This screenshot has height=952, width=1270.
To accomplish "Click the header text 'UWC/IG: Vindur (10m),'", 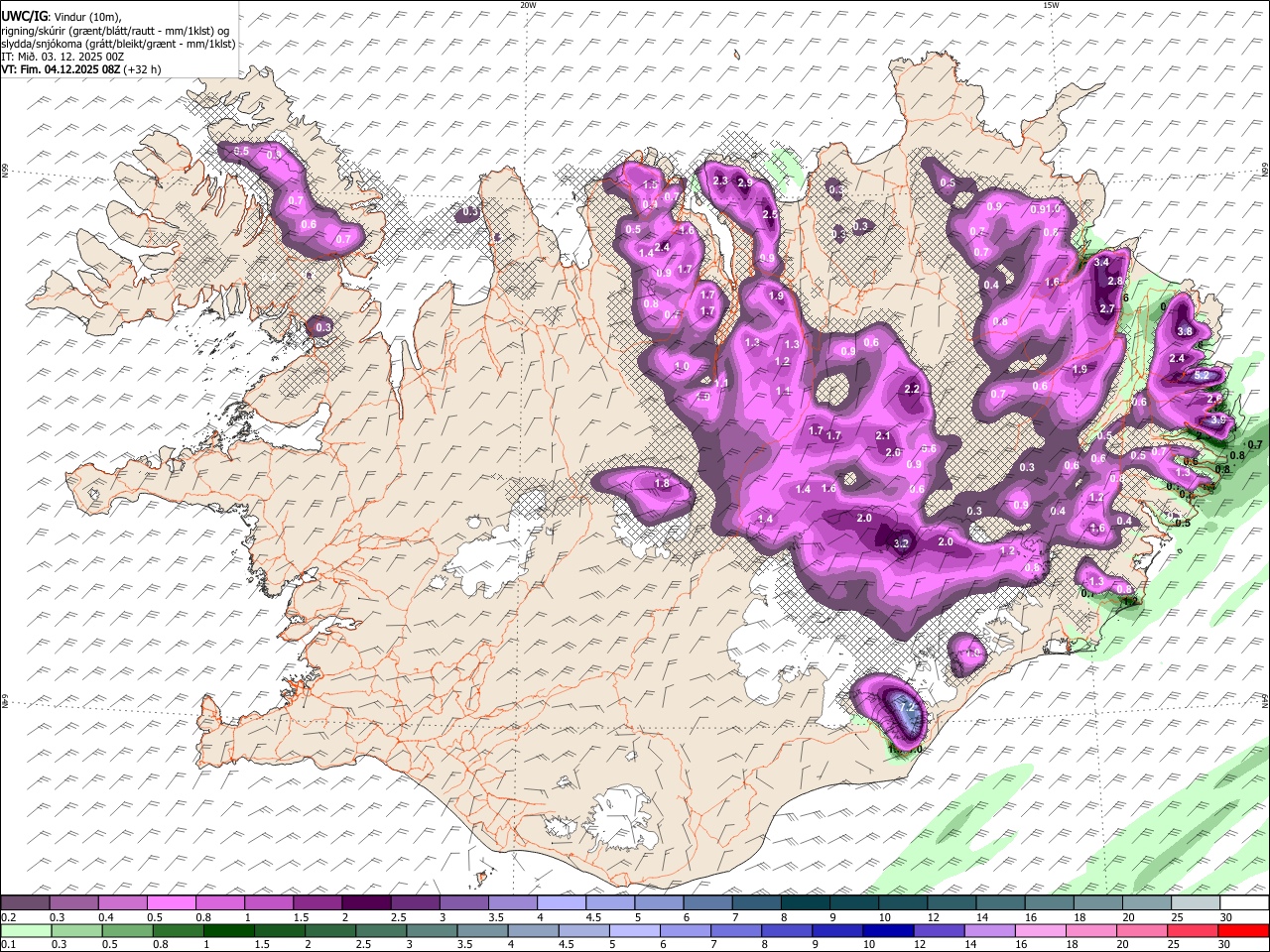I will tap(62, 17).
